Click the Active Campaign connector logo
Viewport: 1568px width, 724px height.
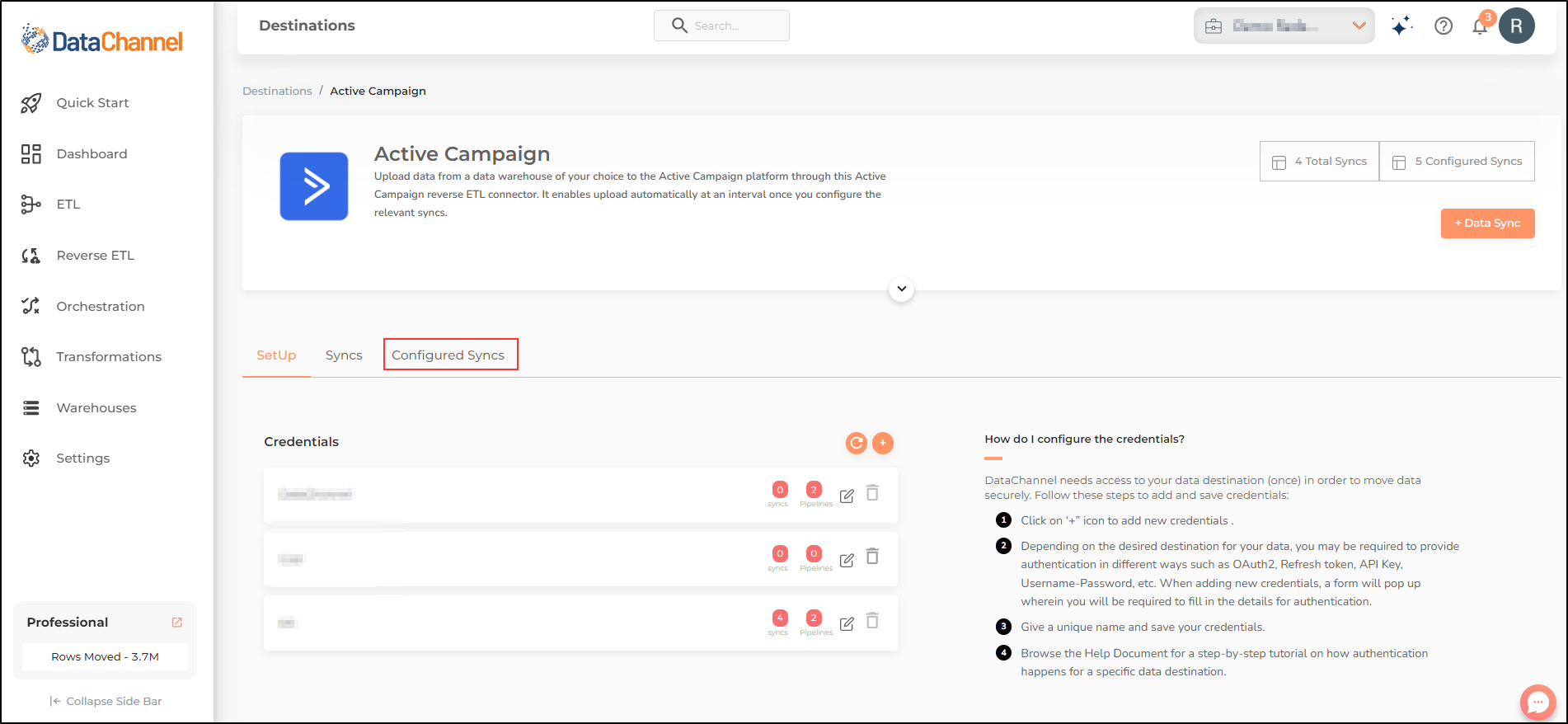pyautogui.click(x=314, y=186)
